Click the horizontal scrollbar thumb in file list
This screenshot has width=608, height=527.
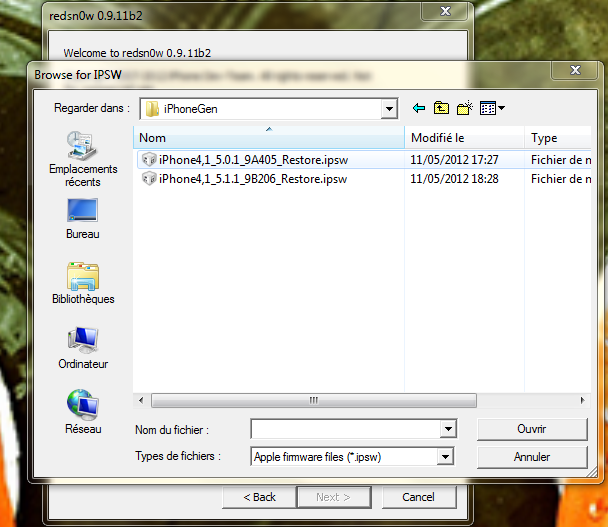[314, 400]
